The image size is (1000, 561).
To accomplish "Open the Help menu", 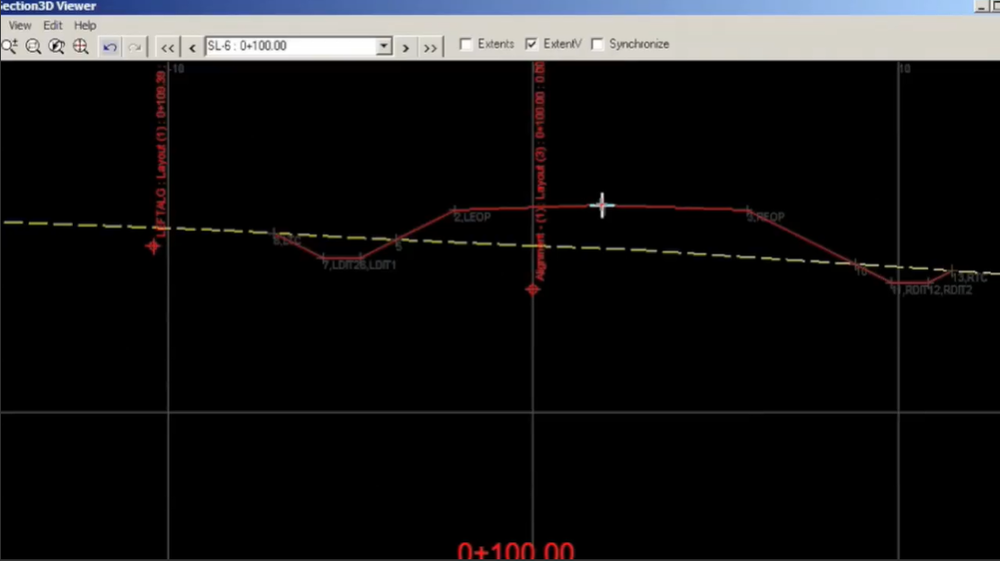I will click(85, 26).
